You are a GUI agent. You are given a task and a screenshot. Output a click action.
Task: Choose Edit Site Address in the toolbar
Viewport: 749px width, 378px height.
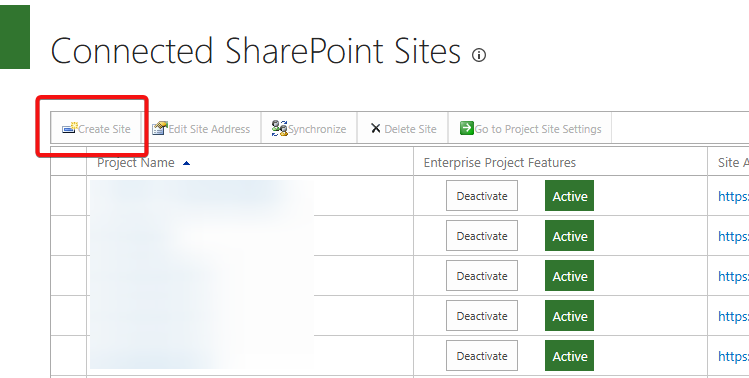(201, 129)
